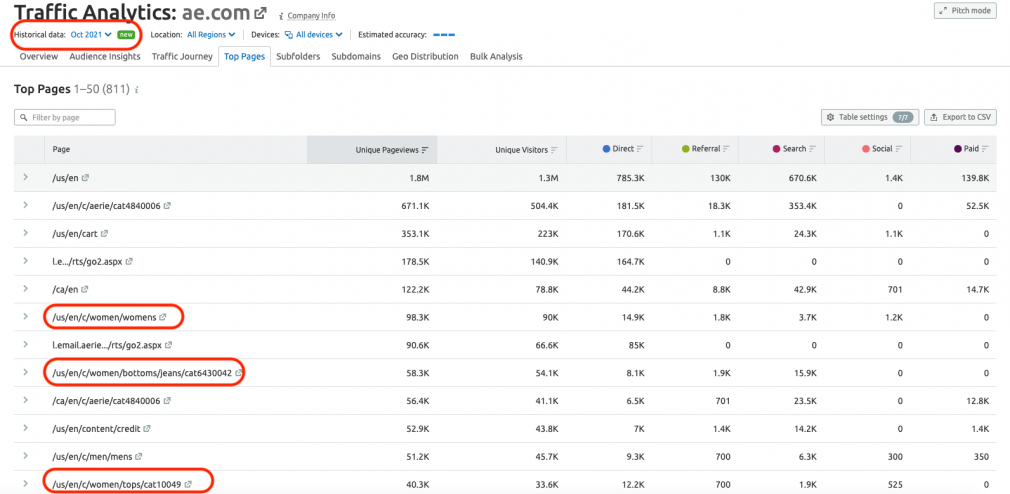Open the Oct 2021 historical data dropdown

tap(91, 35)
